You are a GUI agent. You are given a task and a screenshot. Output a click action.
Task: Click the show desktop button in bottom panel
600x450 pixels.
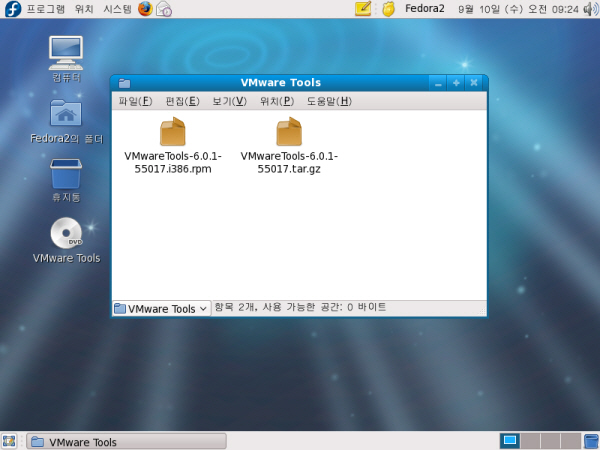point(9,441)
